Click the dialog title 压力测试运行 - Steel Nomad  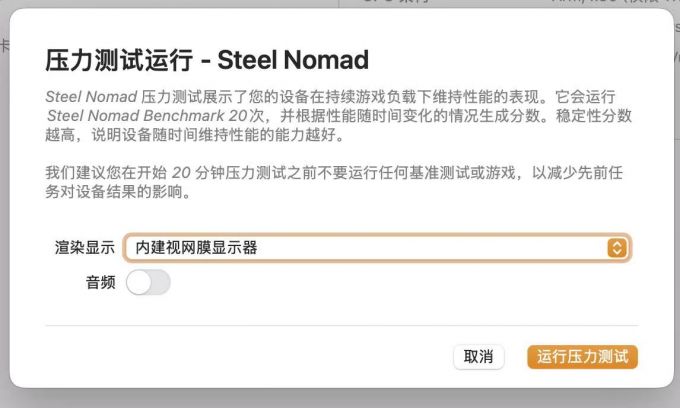[x=207, y=60]
